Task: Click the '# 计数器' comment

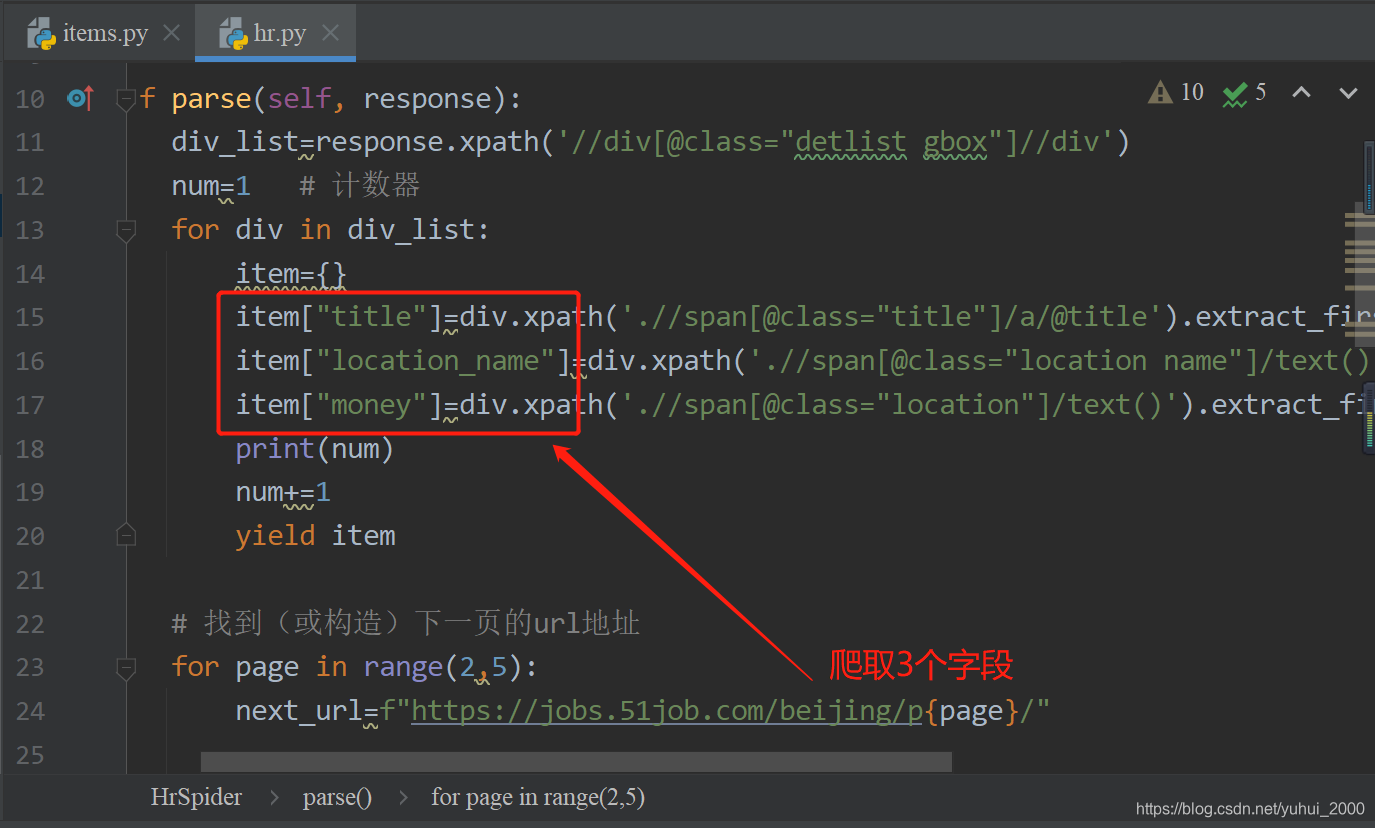Action: (x=360, y=186)
